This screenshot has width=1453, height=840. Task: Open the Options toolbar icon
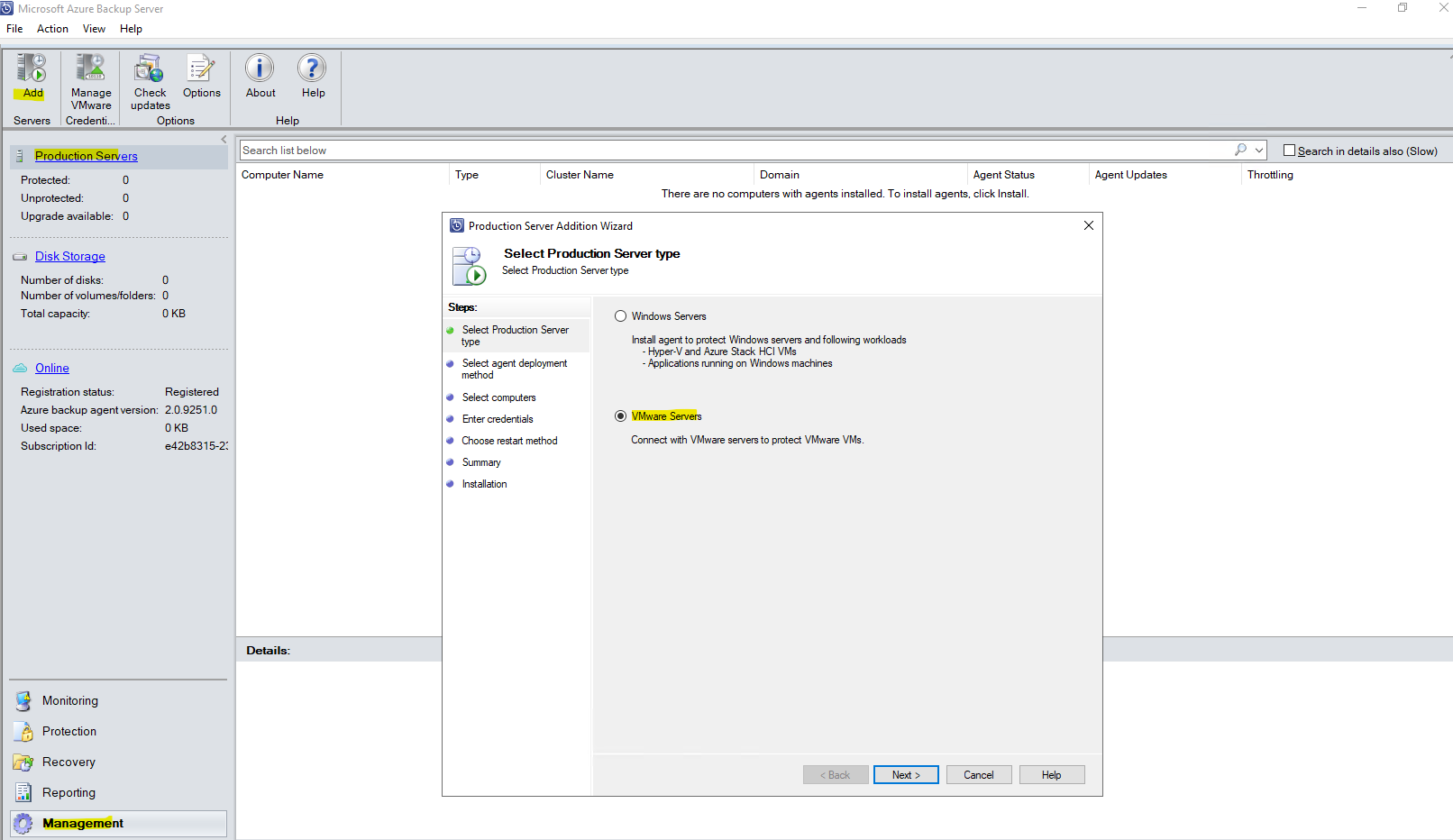pyautogui.click(x=201, y=68)
